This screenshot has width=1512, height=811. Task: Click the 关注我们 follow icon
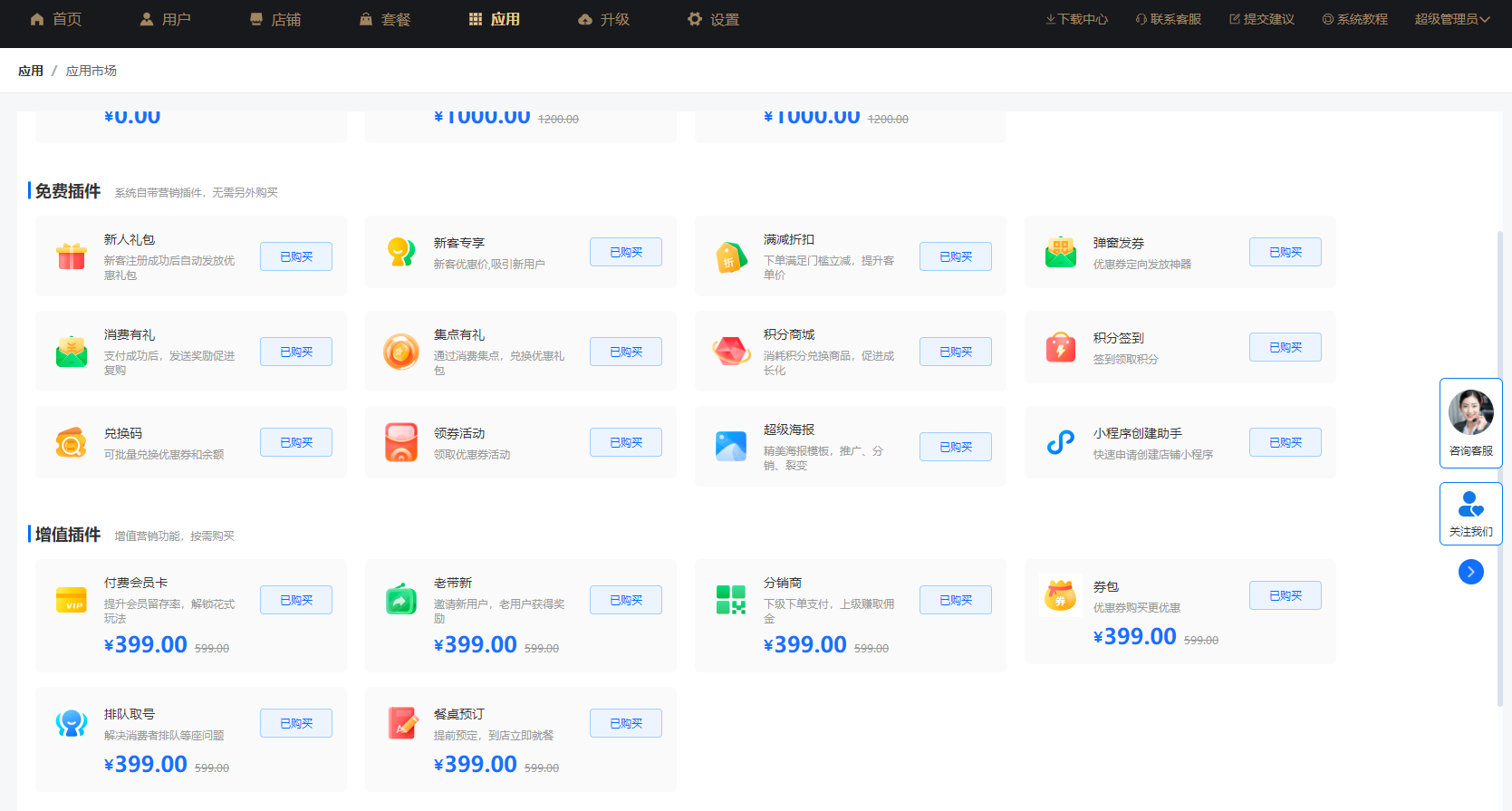coord(1470,505)
